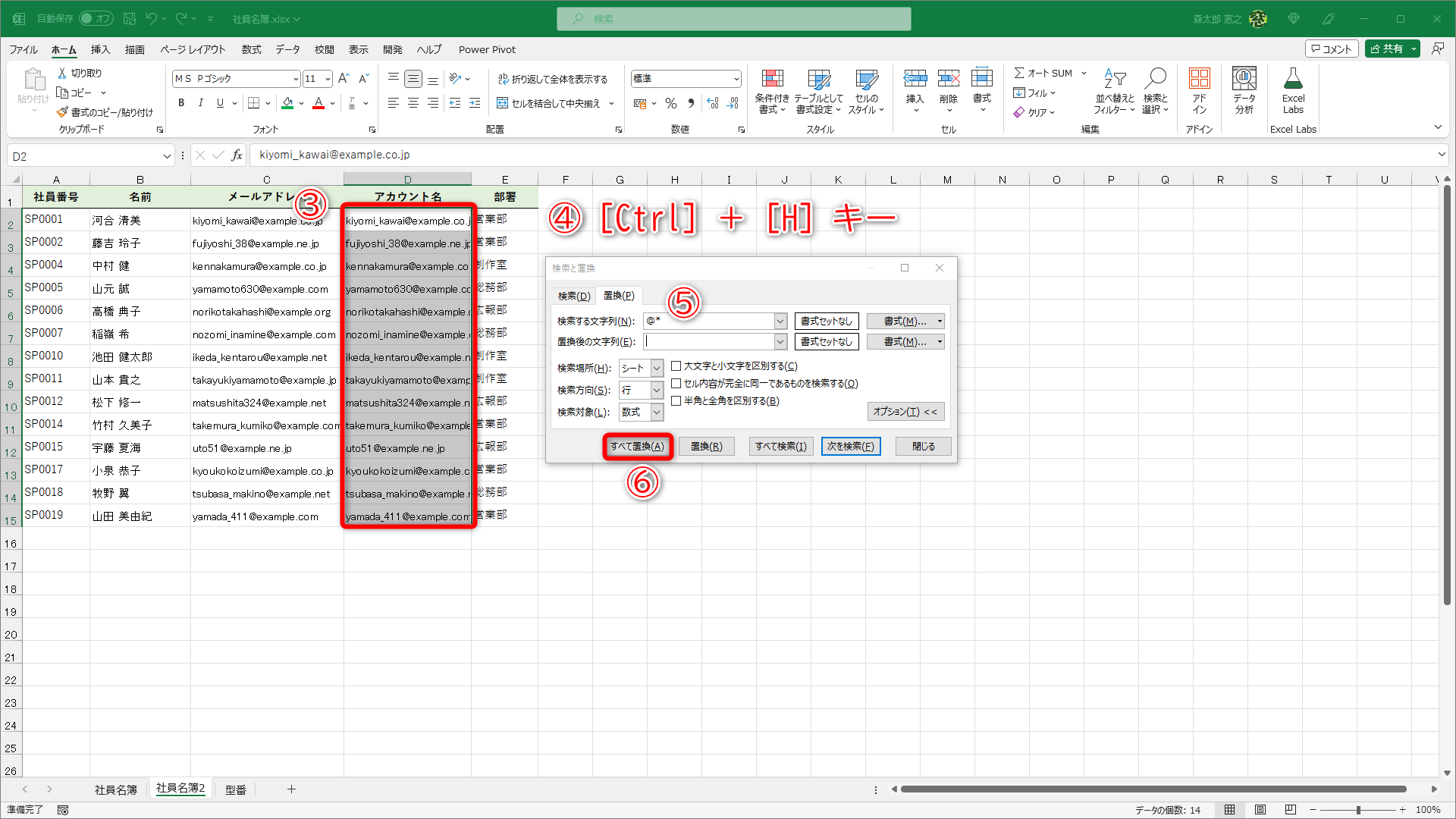
Task: Select the セルのスタイル (Cell Styles) icon
Action: (866, 91)
